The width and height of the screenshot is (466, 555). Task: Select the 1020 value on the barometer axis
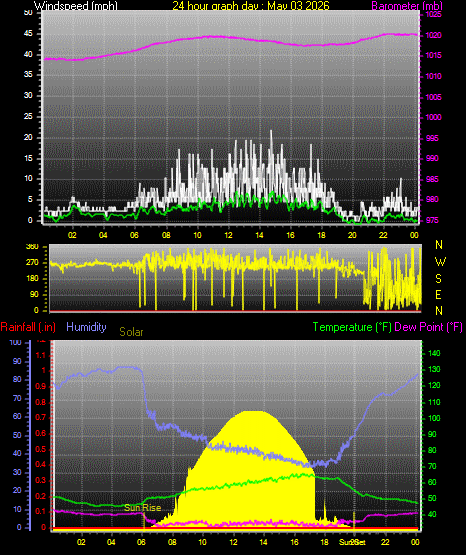(x=433, y=35)
